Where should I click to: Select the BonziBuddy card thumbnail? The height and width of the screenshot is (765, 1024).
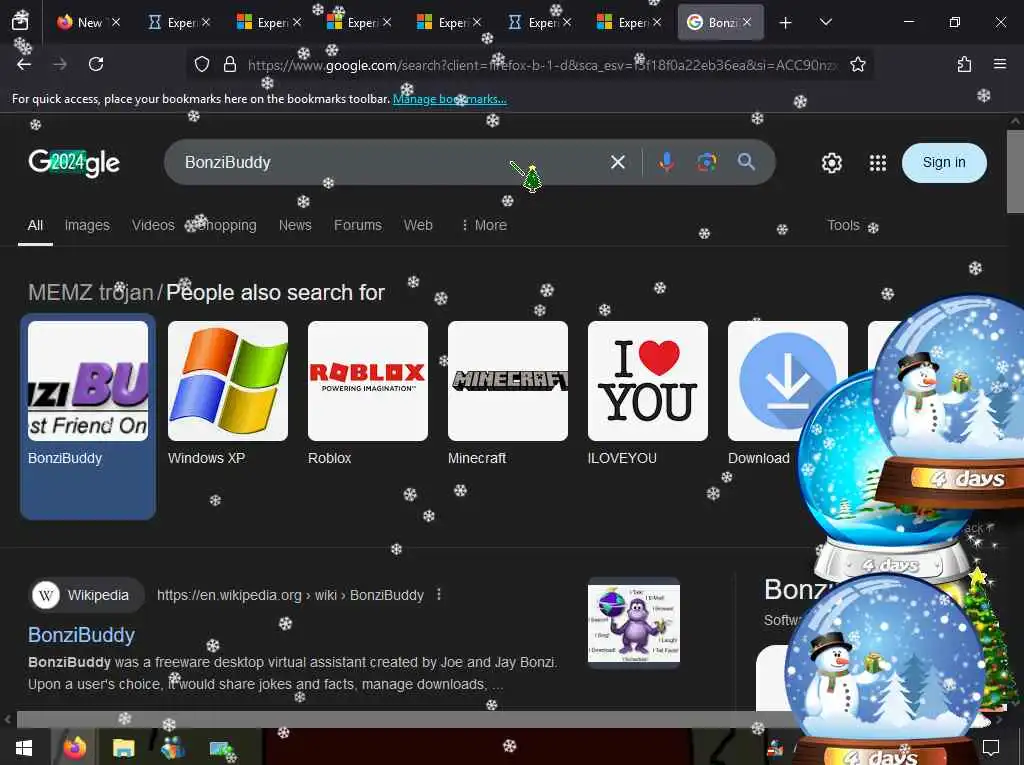click(x=88, y=381)
